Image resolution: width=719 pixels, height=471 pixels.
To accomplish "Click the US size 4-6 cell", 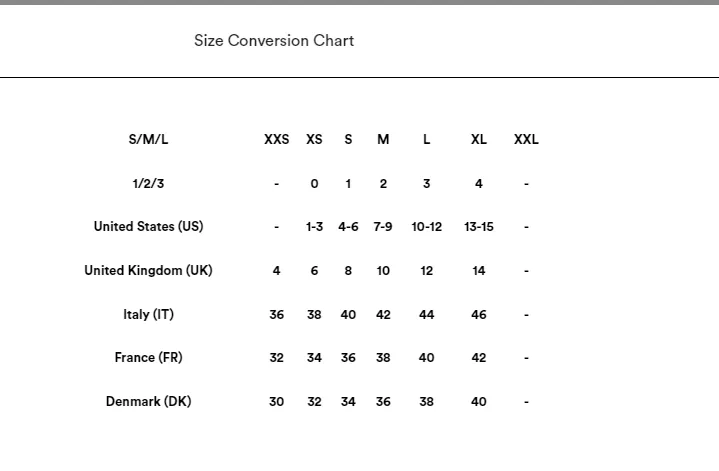I will pos(348,227).
